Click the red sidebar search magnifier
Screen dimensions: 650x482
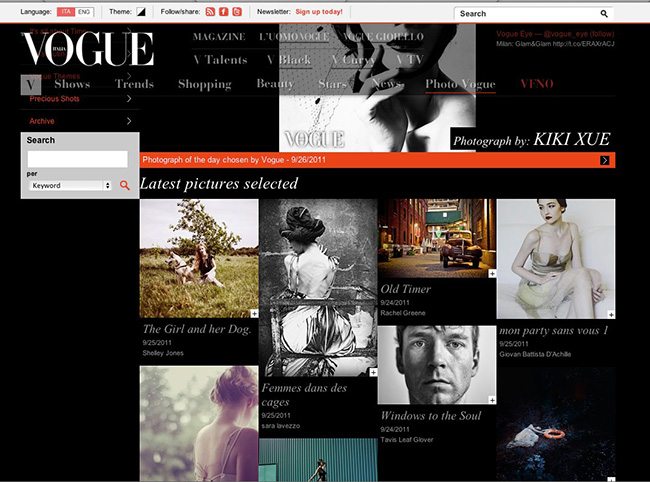(124, 185)
